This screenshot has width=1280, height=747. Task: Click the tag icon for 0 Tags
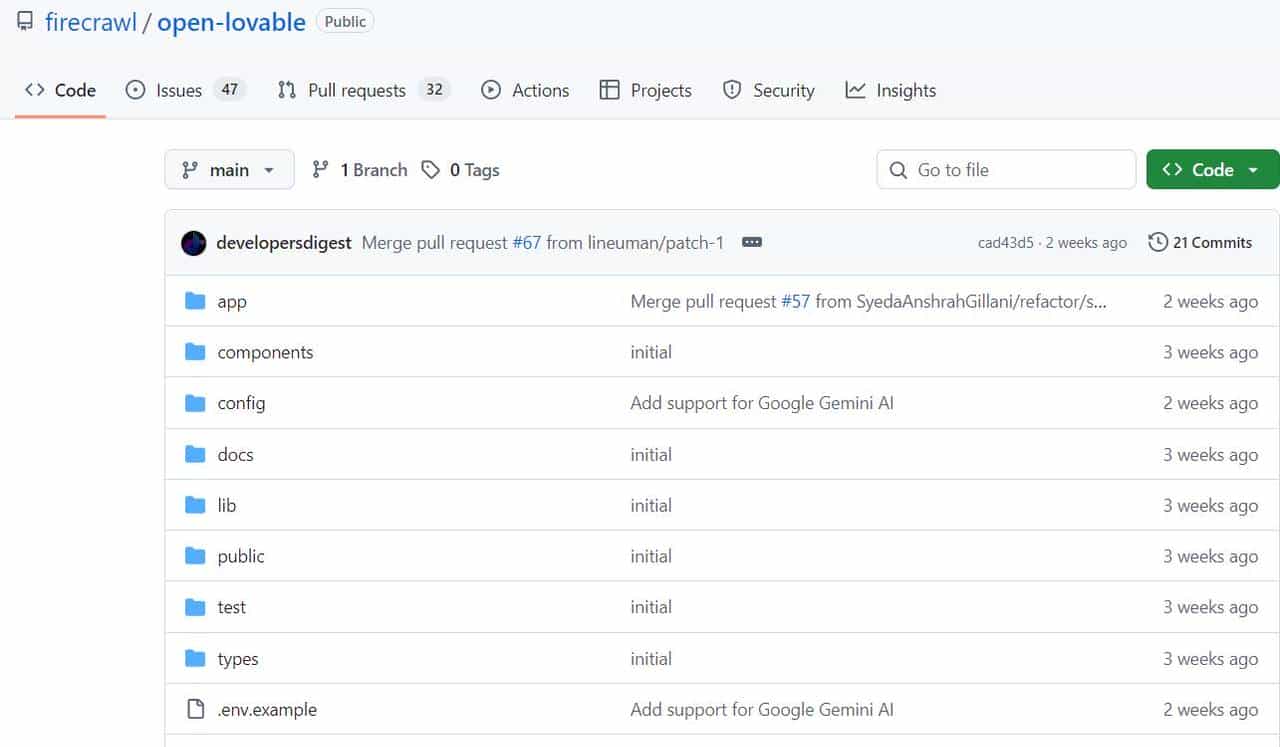(x=431, y=170)
